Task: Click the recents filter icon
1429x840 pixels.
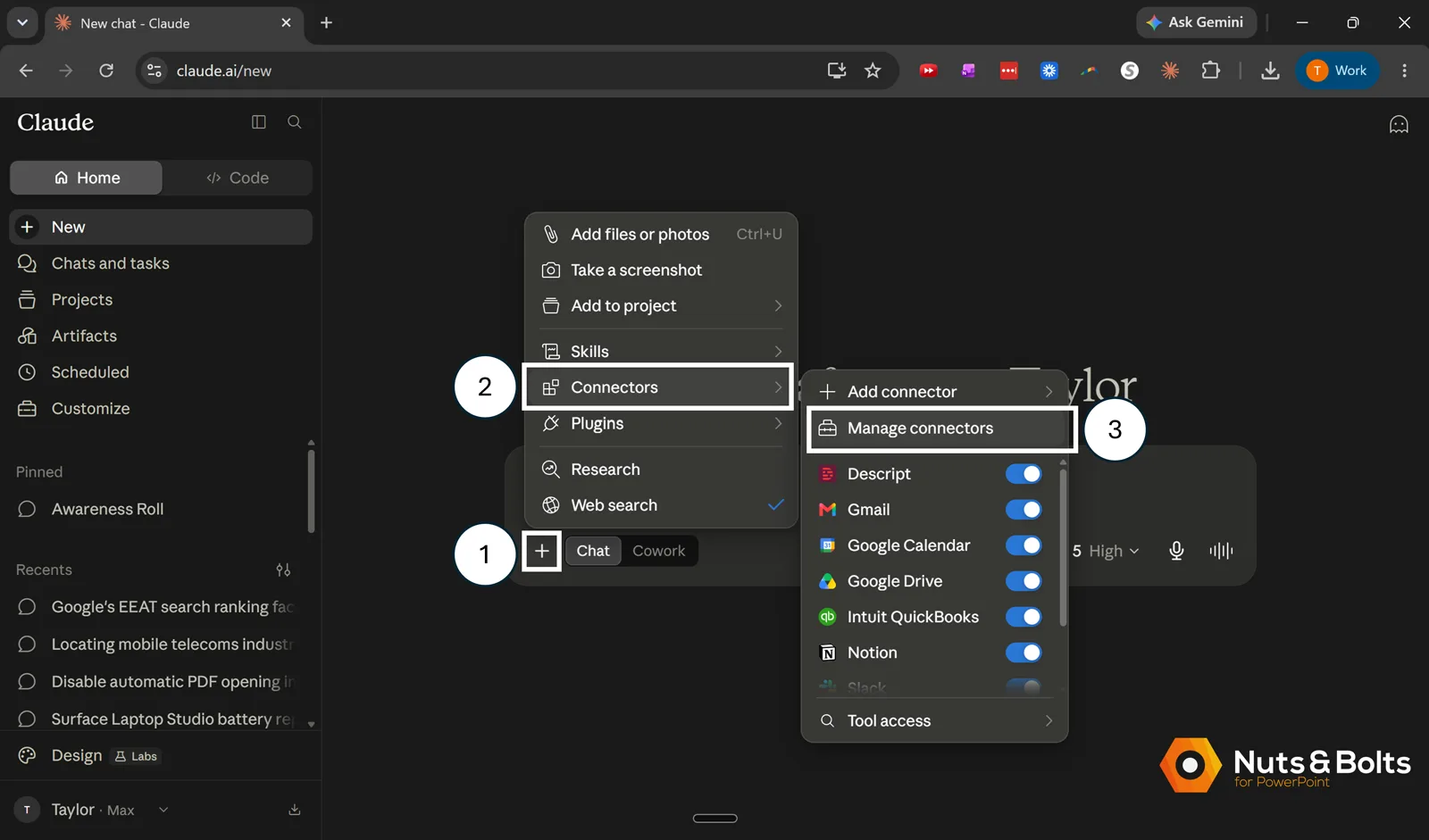Action: point(283,570)
